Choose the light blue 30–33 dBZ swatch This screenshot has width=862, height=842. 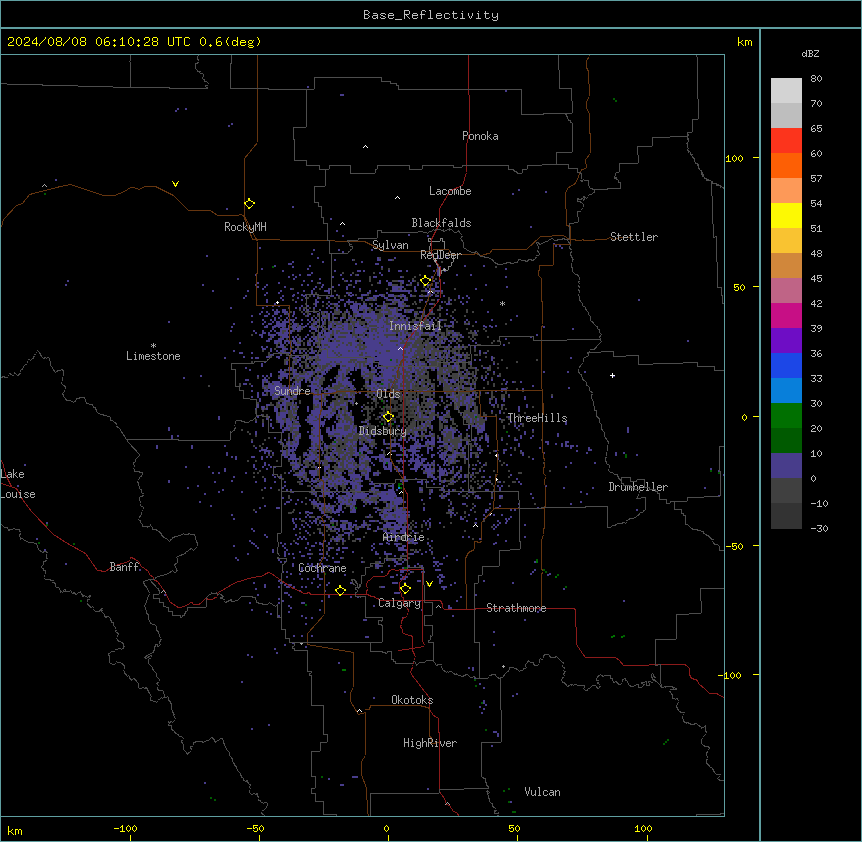tap(786, 390)
